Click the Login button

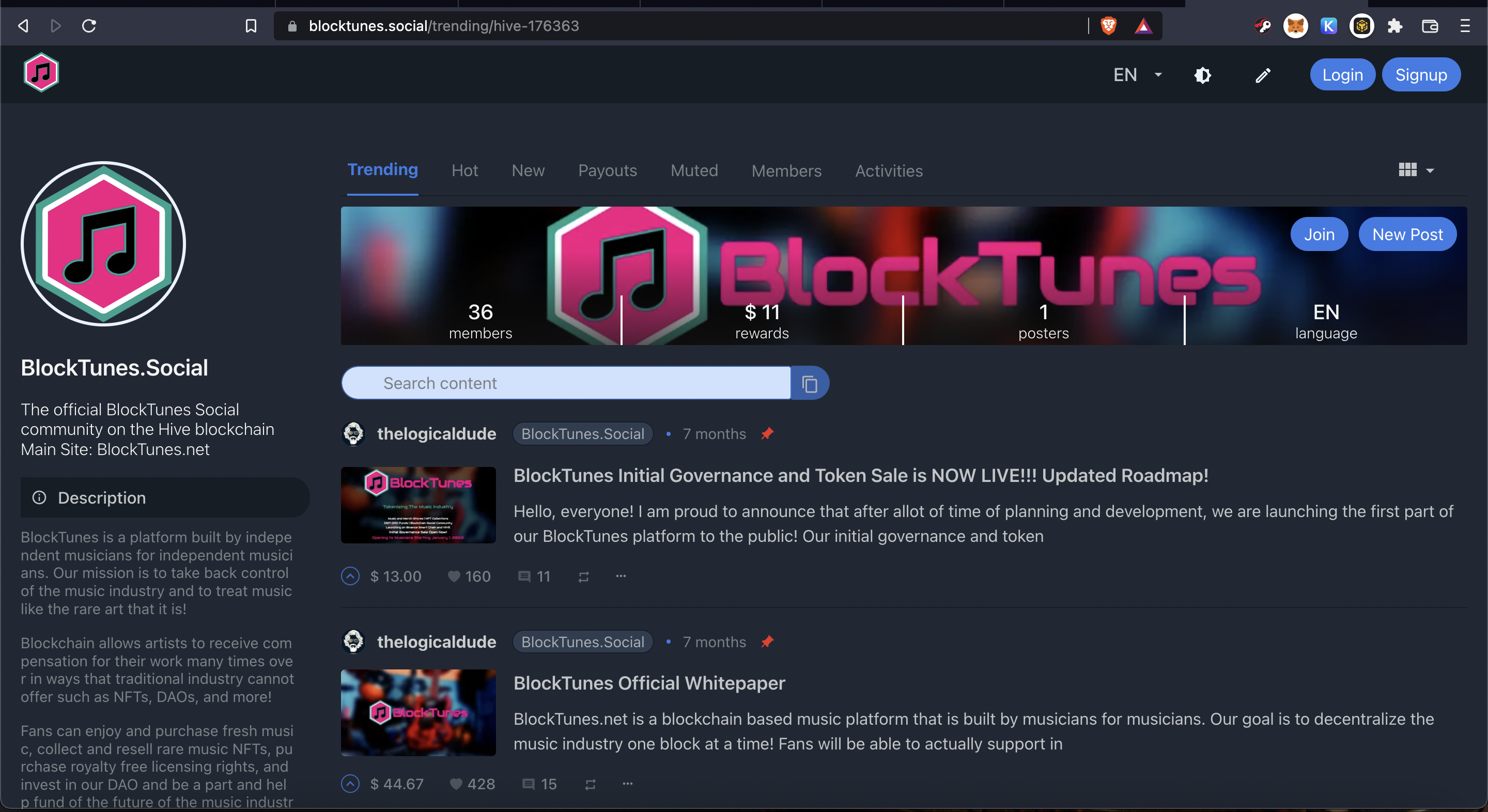[x=1342, y=74]
